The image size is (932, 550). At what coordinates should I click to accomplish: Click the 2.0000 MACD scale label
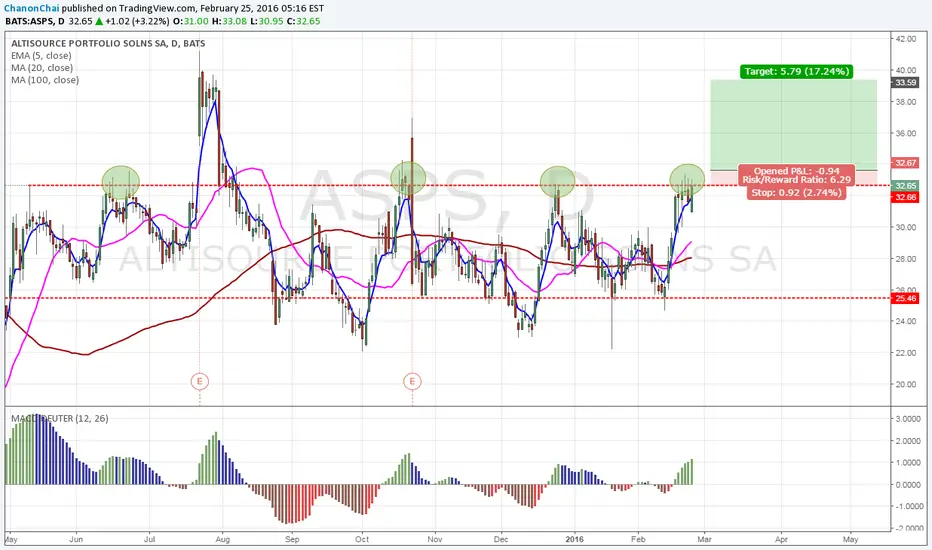(908, 441)
